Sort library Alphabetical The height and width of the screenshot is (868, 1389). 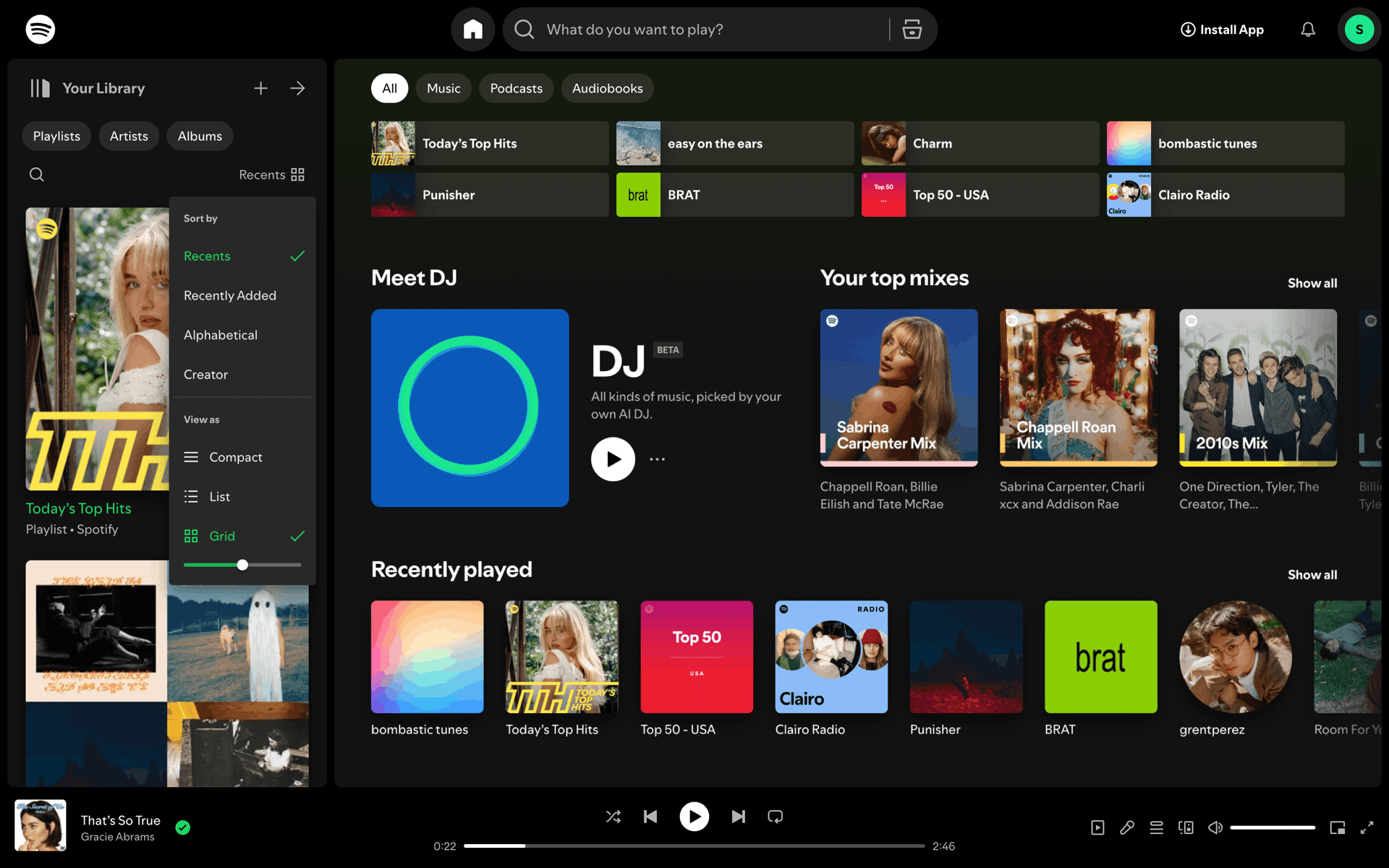pos(243,335)
